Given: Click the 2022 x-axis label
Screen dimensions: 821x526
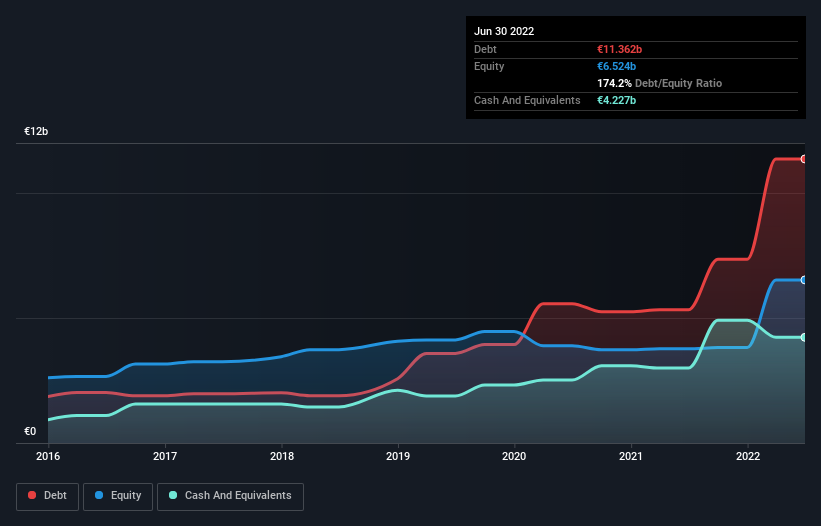Looking at the screenshot, I should [748, 456].
